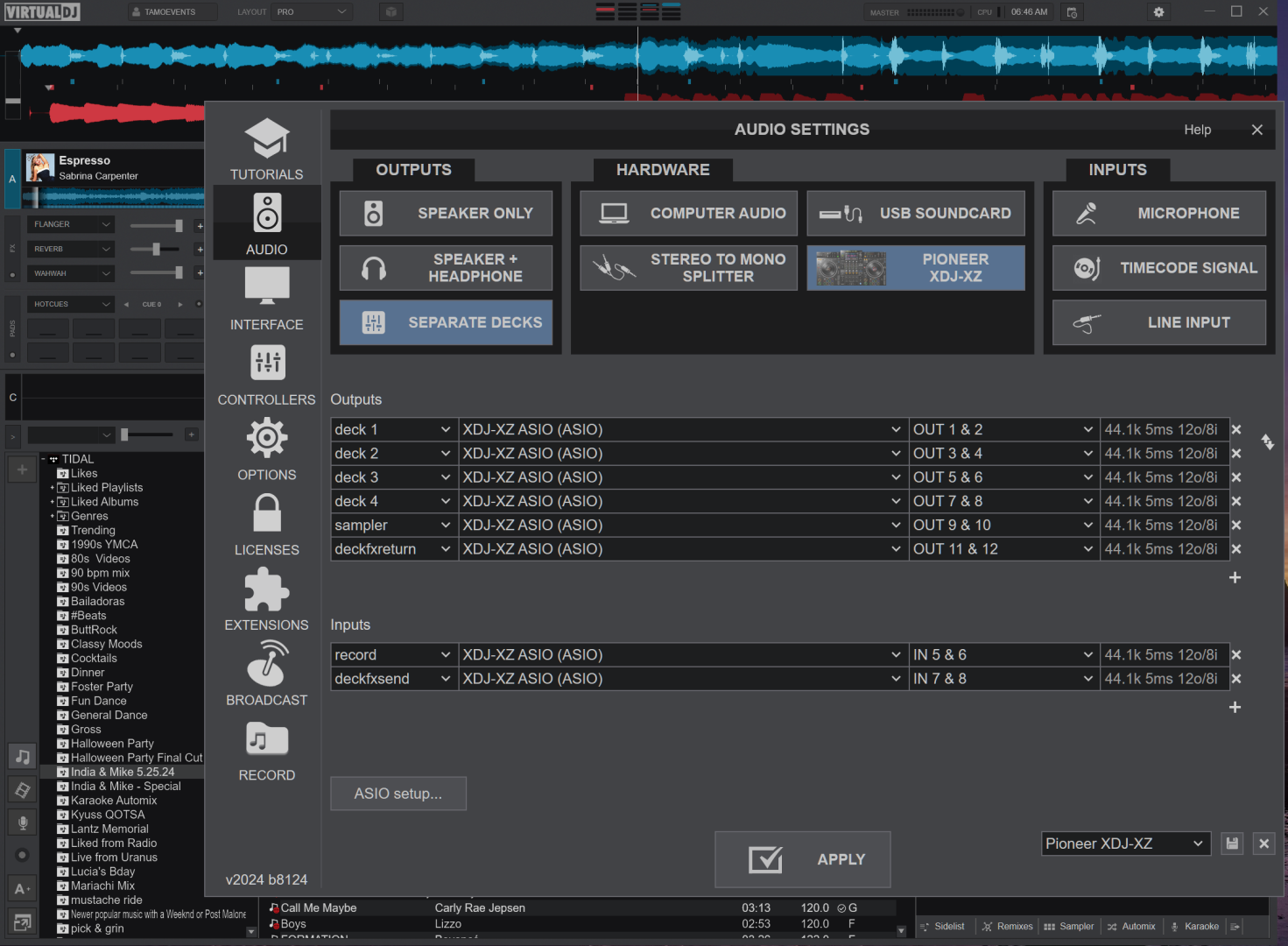Click the Espresso album art thumbnail

[x=40, y=167]
